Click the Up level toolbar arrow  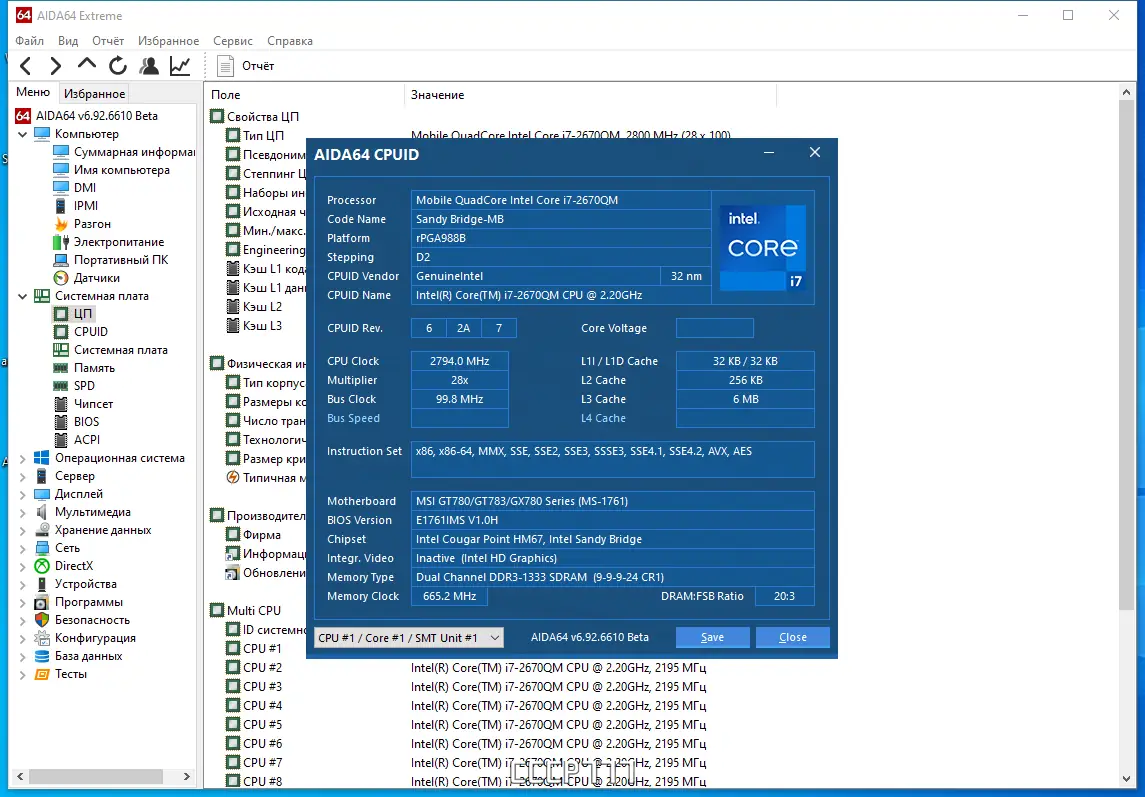click(87, 65)
